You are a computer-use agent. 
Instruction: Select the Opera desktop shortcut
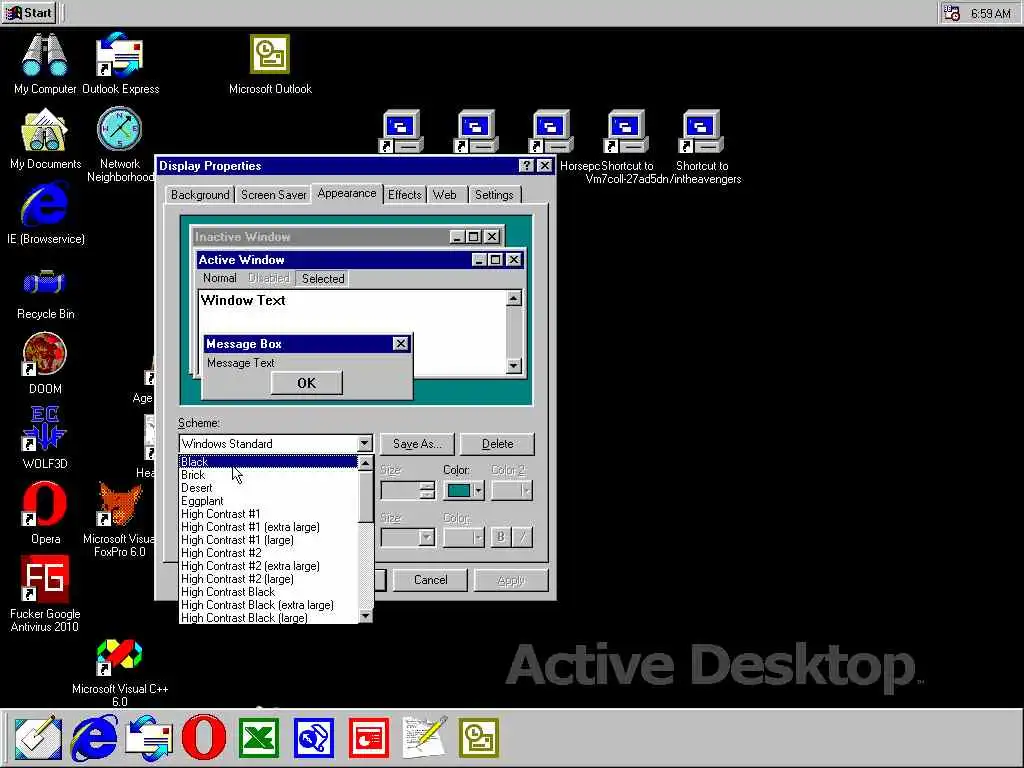click(x=45, y=513)
